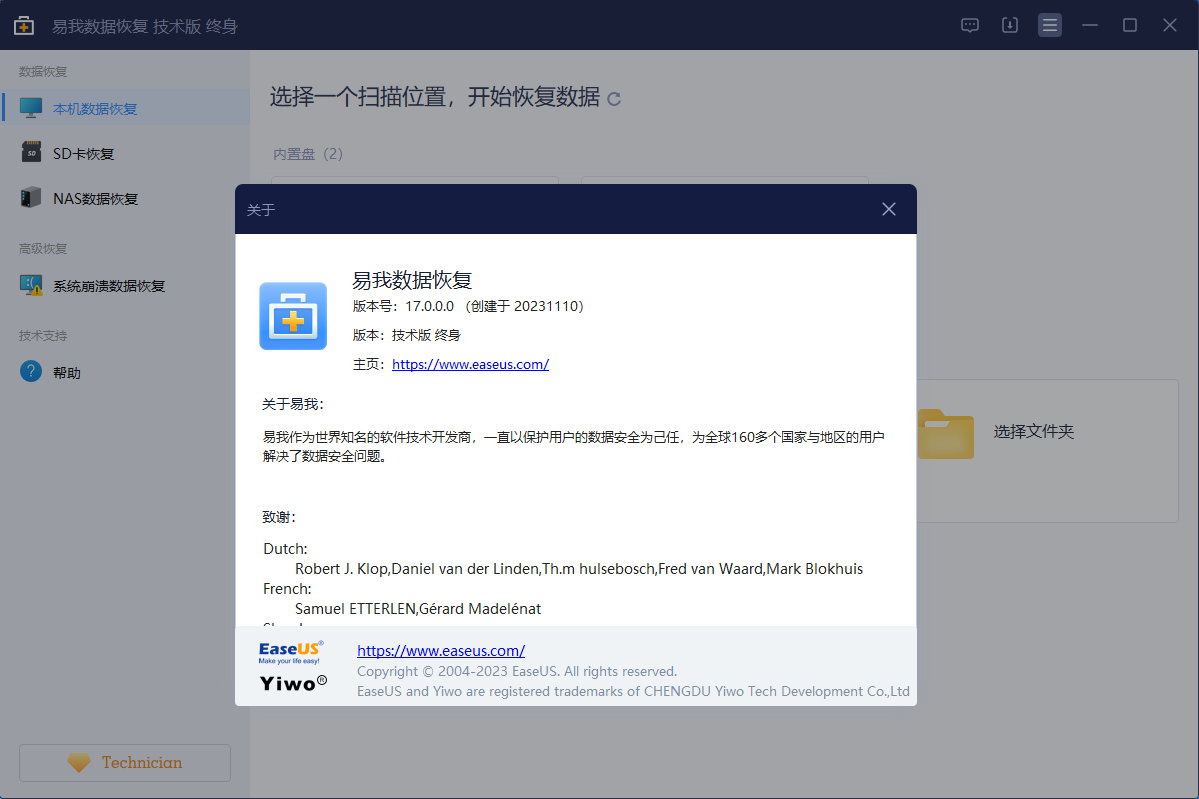This screenshot has height=799, width=1199.
Task: Click the Yiwo logo in dialog footer
Action: tap(293, 683)
